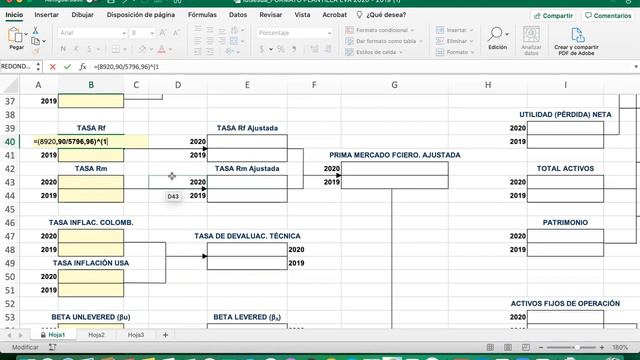
Task: Click the Dar formato como tabla icon
Action: click(349, 41)
